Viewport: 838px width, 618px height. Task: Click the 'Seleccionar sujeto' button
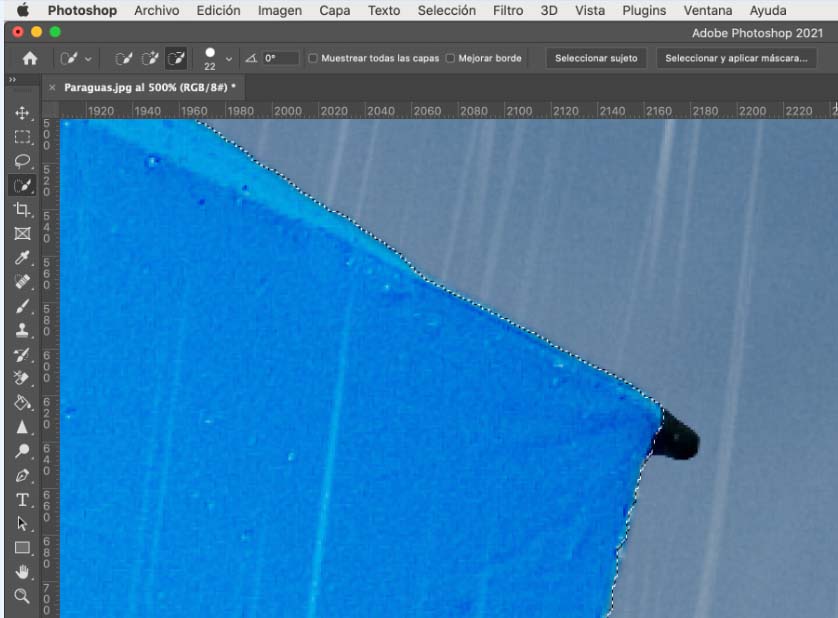click(x=596, y=59)
